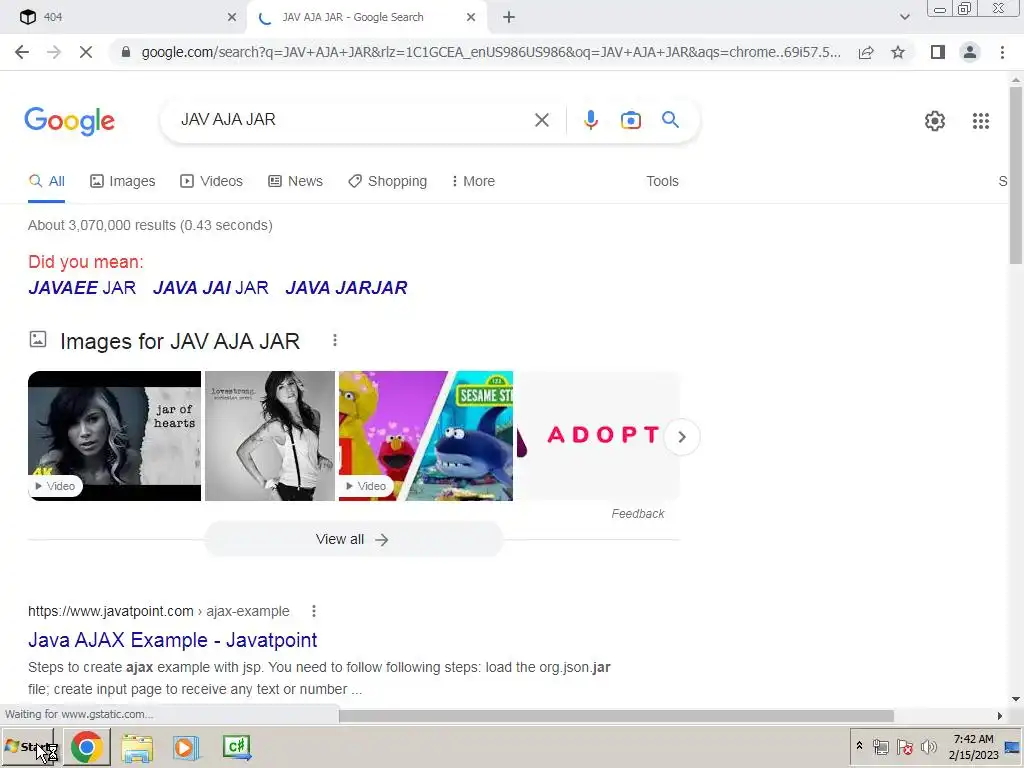Open the jar of hearts video thumbnail
This screenshot has width=1024, height=768.
pyautogui.click(x=114, y=436)
